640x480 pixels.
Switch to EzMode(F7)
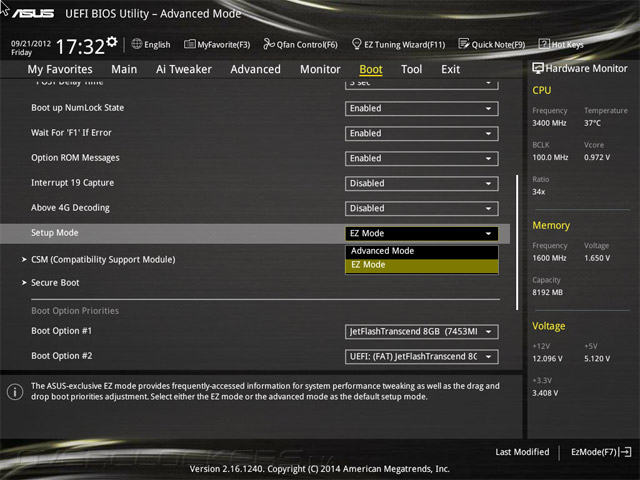click(601, 452)
